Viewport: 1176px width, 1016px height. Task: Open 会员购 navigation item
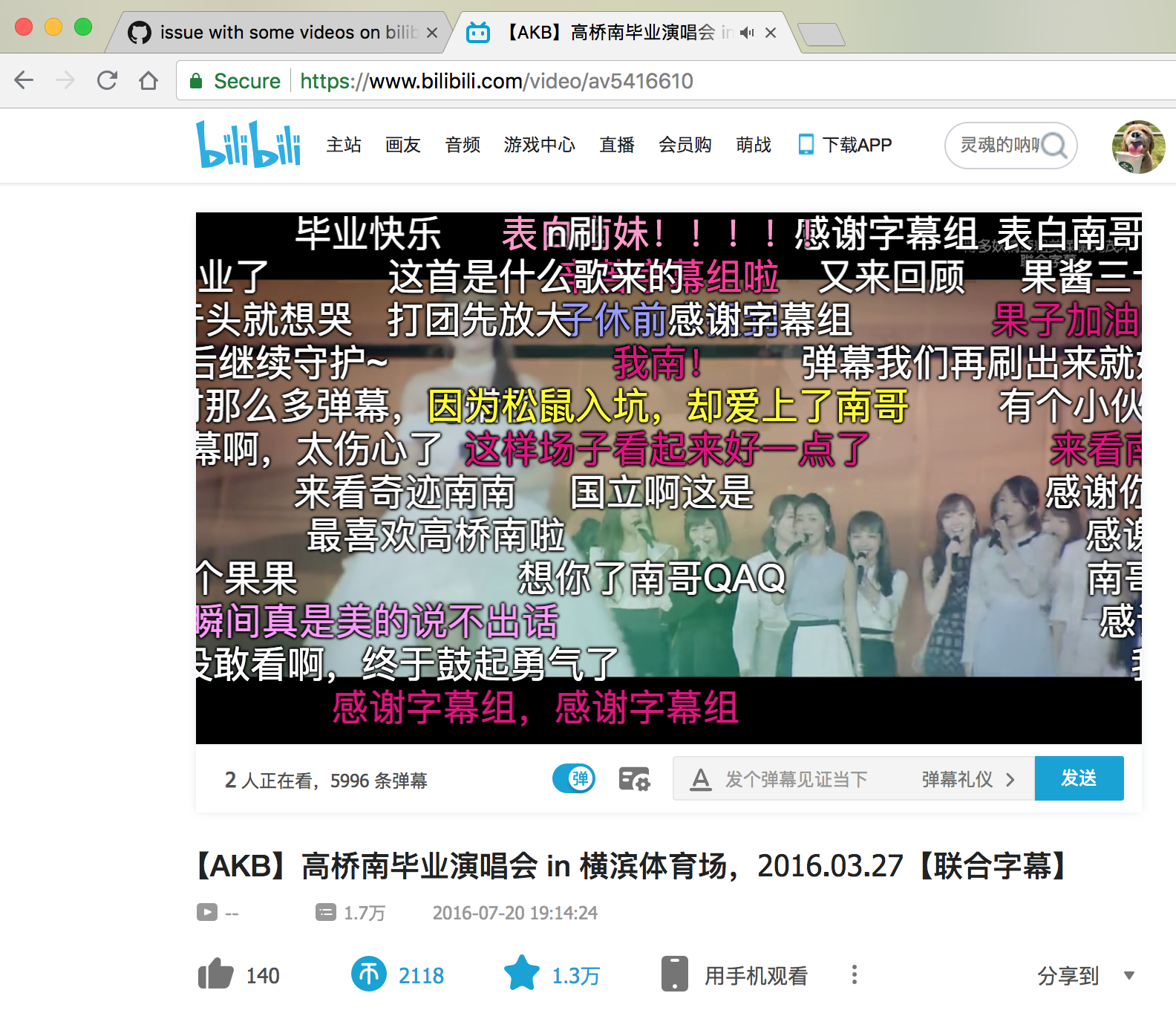click(x=685, y=145)
